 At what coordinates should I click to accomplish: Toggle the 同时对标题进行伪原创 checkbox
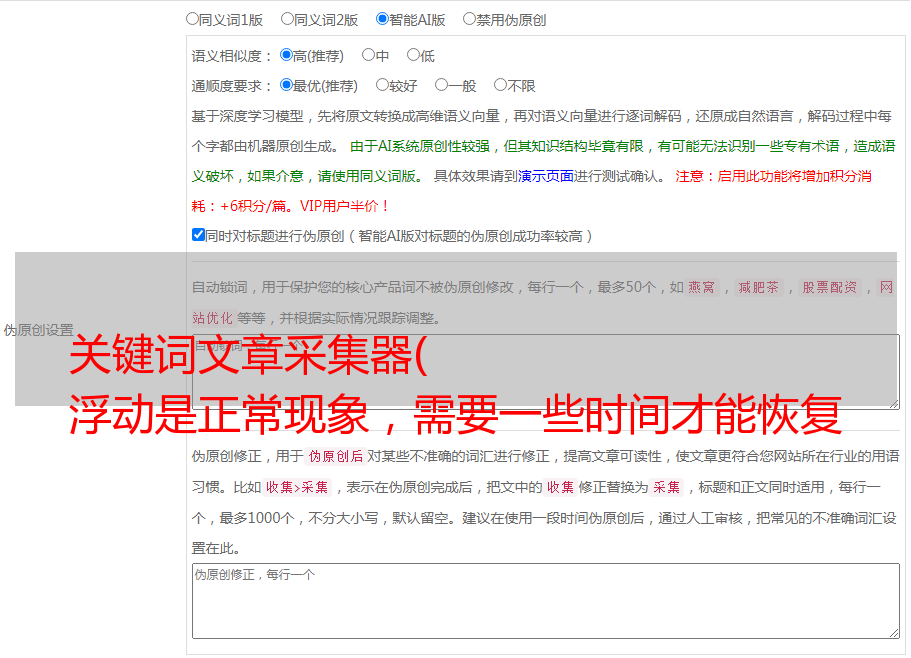click(x=198, y=235)
